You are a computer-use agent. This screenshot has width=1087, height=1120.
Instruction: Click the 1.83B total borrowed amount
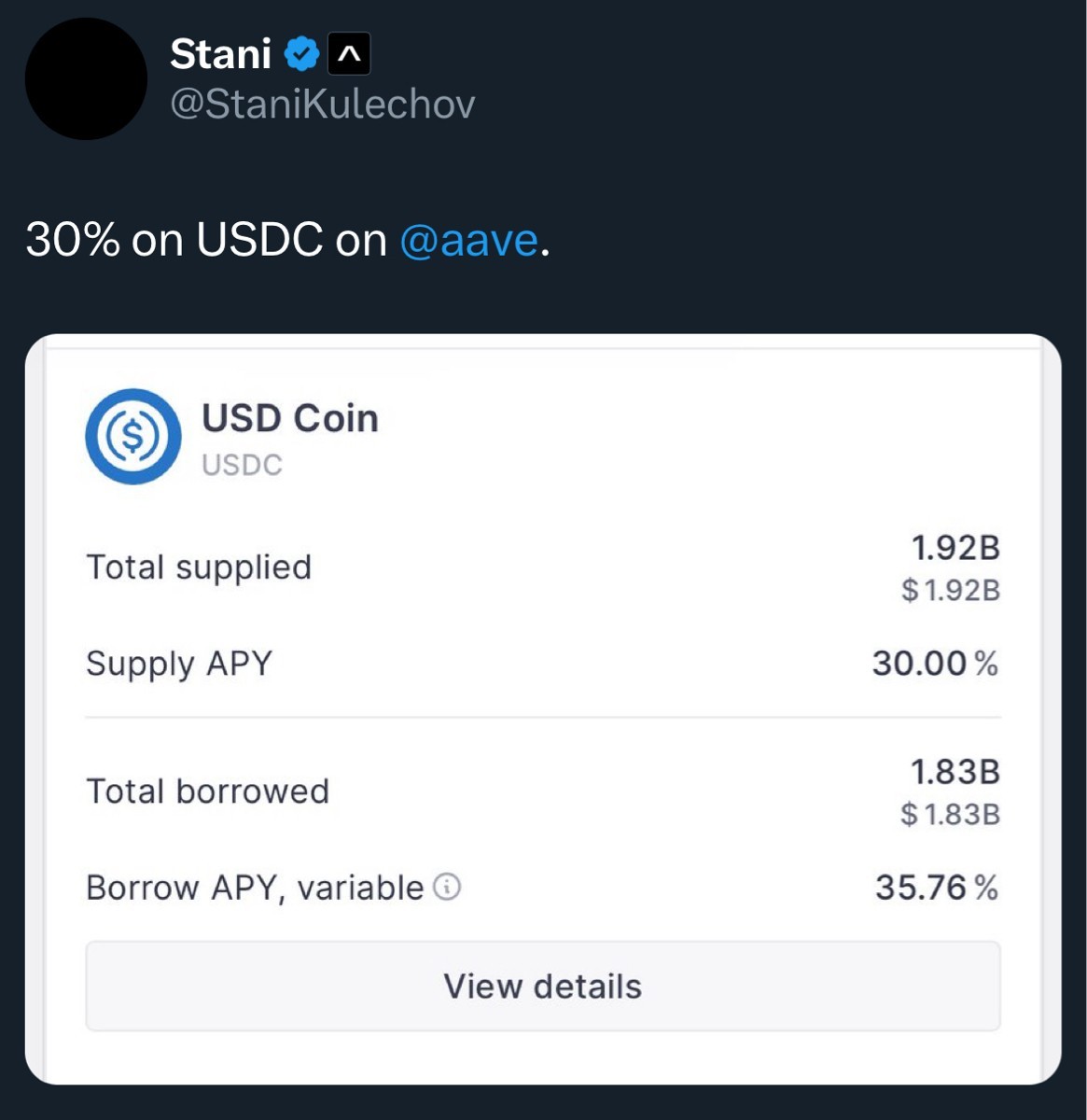point(955,772)
